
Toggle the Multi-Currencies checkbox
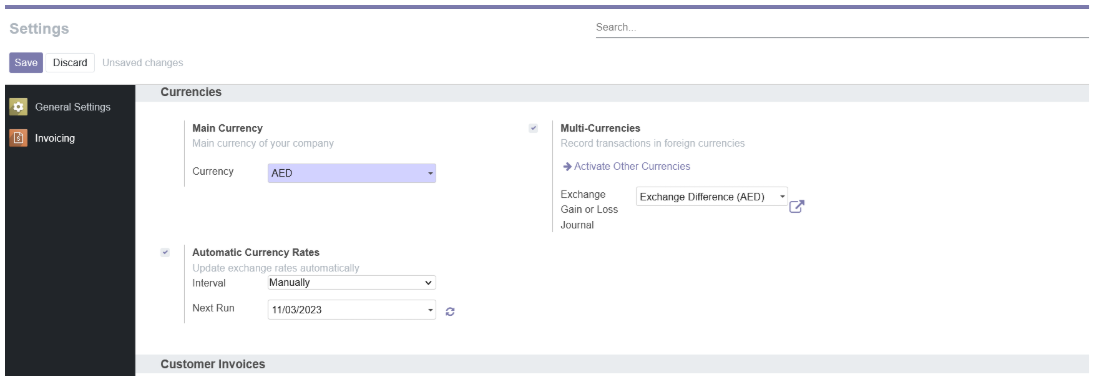pyautogui.click(x=533, y=128)
